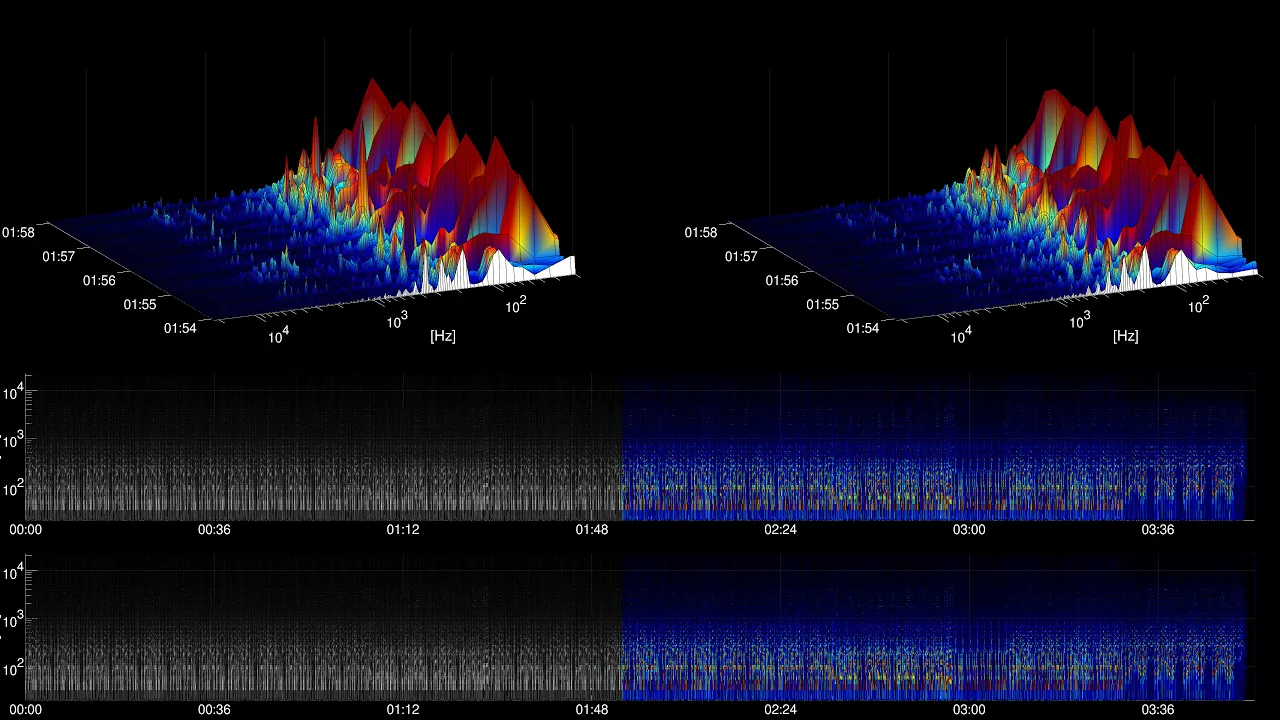Click the 01:56 label on right 3D plot

pyautogui.click(x=782, y=280)
